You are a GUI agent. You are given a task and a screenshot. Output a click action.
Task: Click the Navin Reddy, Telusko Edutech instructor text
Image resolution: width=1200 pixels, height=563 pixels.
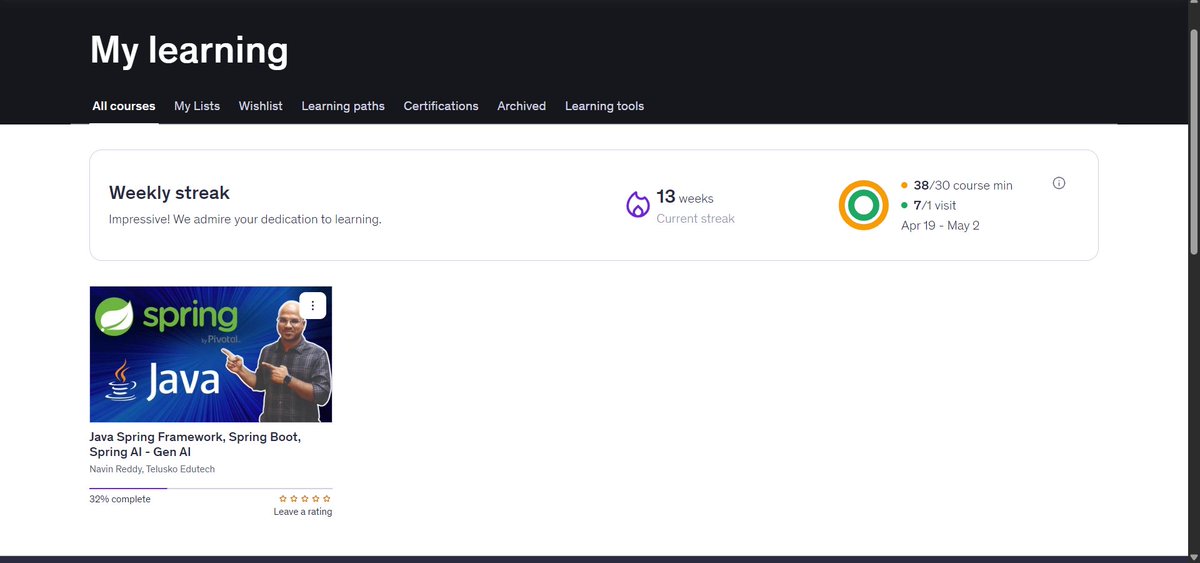152,469
